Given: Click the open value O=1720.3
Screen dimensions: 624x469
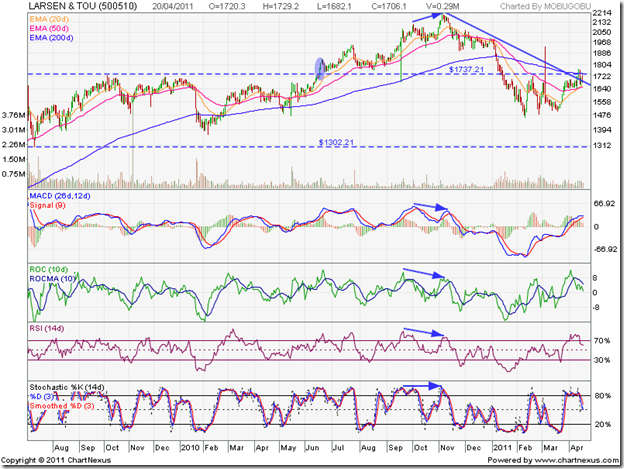Looking at the screenshot, I should tap(227, 6).
